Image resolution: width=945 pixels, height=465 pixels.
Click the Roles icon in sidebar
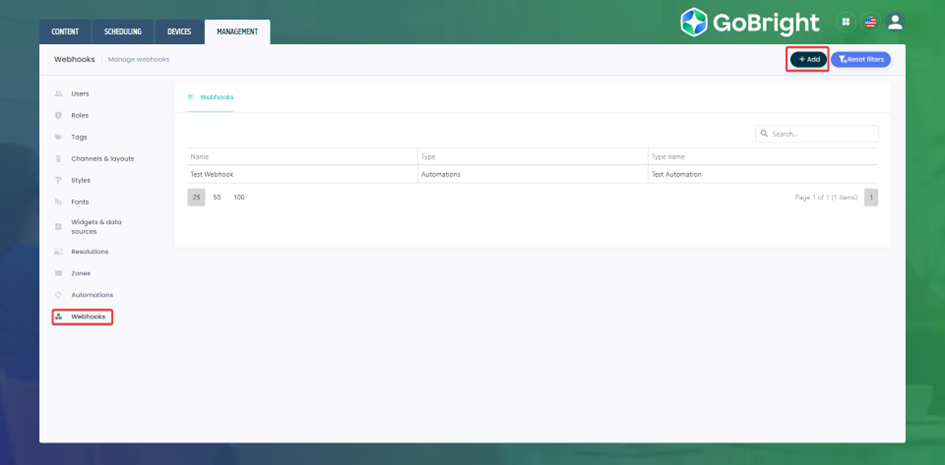tap(58, 116)
